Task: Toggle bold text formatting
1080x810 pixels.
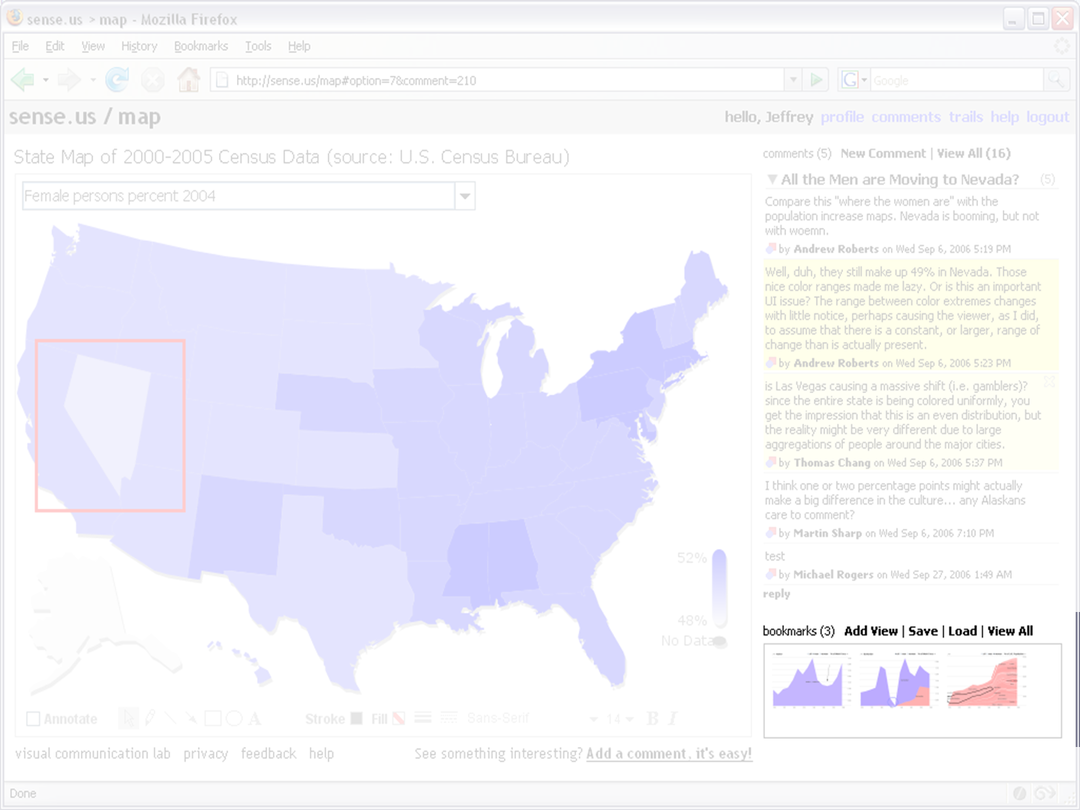Action: [653, 718]
